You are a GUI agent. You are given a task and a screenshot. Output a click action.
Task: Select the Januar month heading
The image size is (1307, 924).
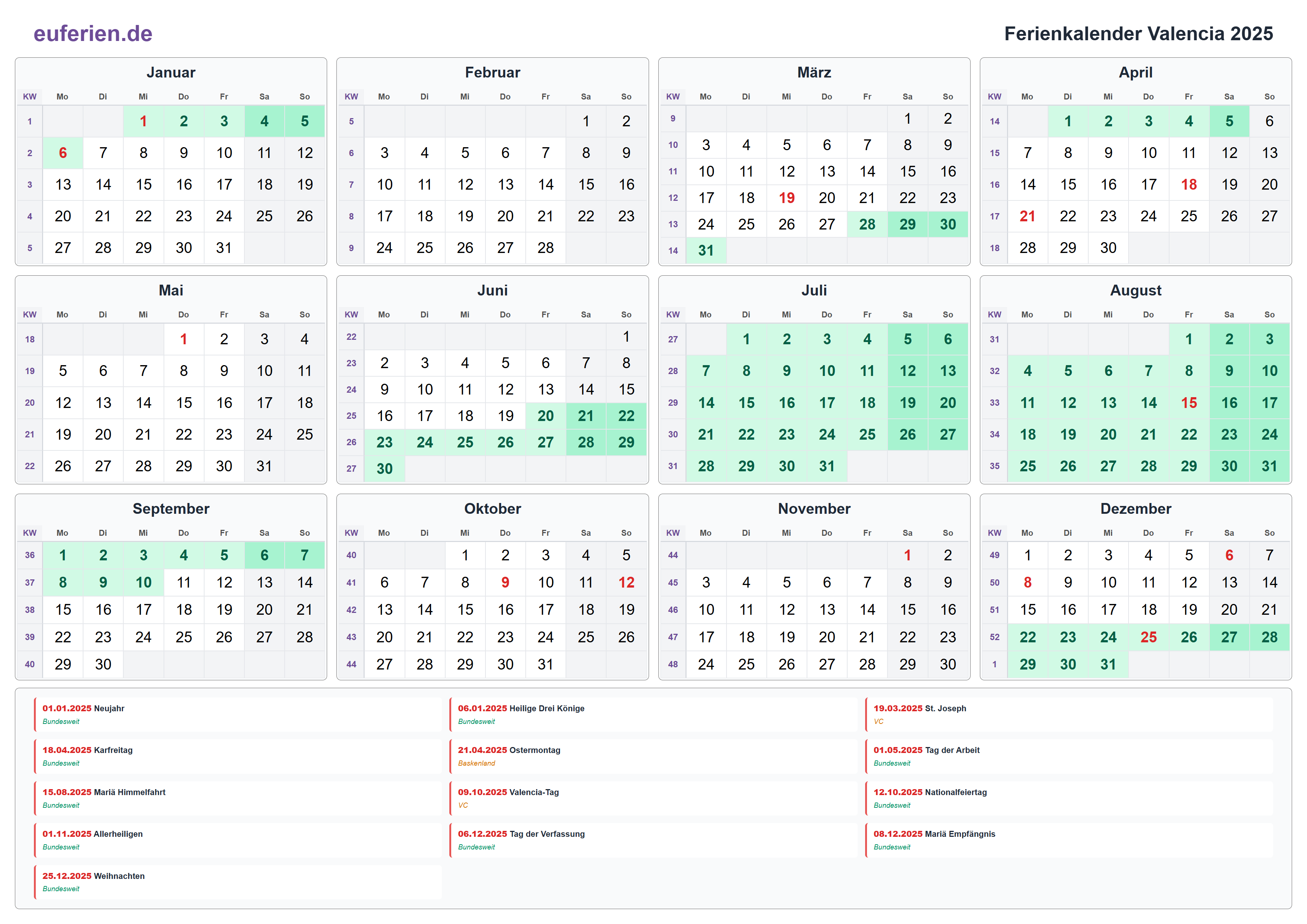[x=171, y=72]
